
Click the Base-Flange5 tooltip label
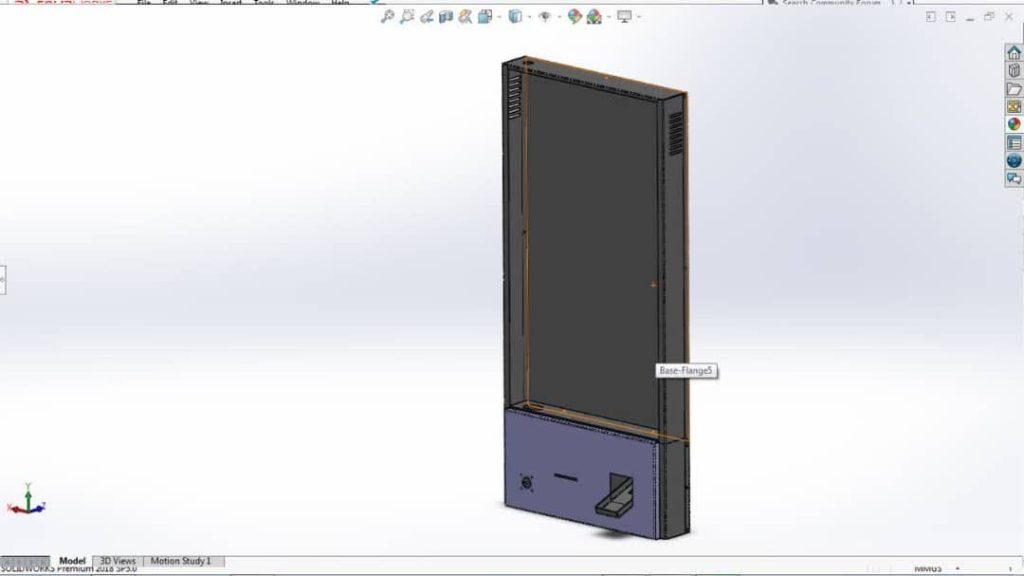coord(686,371)
